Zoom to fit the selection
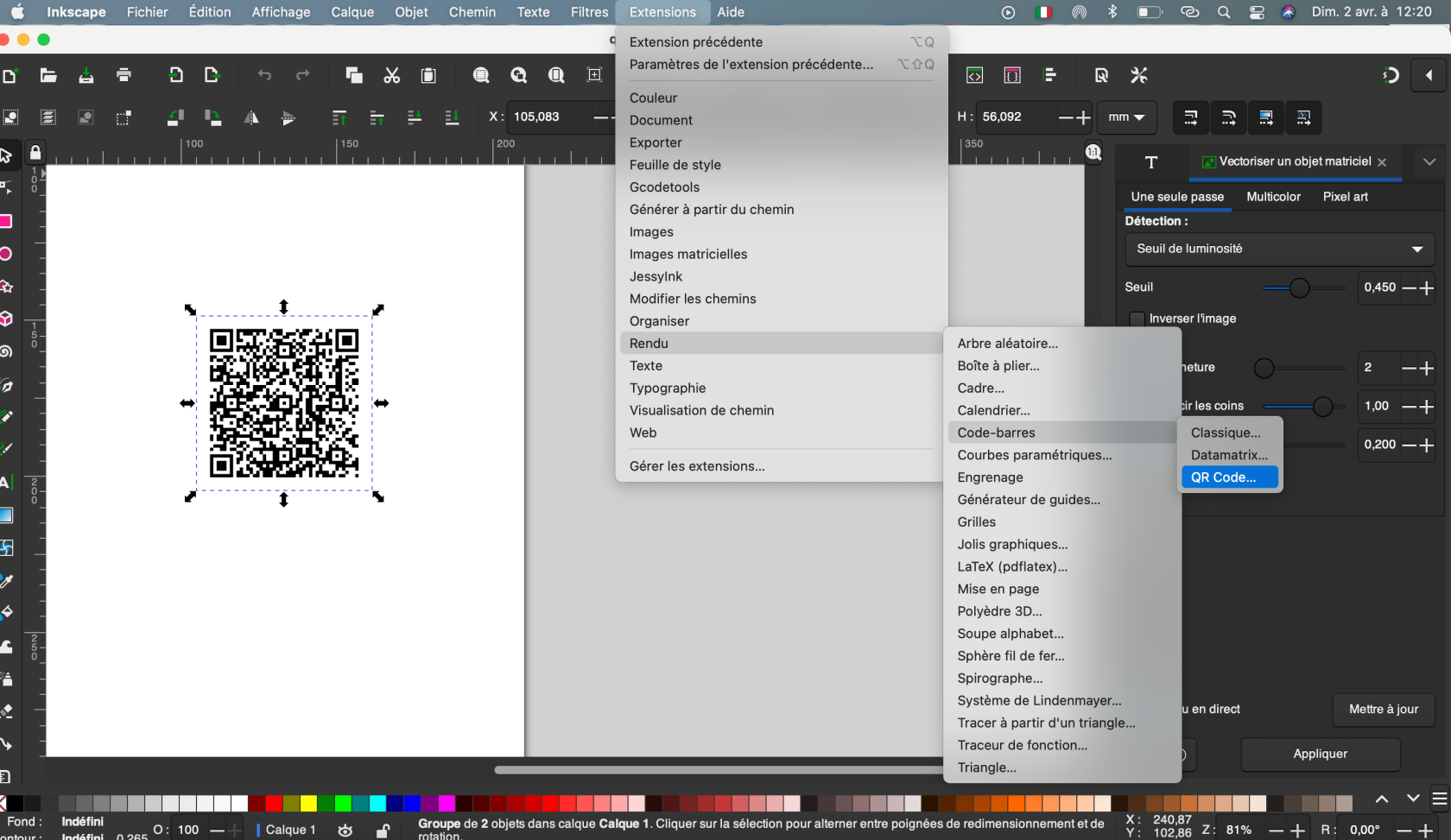Image resolution: width=1451 pixels, height=840 pixels. 481,75
